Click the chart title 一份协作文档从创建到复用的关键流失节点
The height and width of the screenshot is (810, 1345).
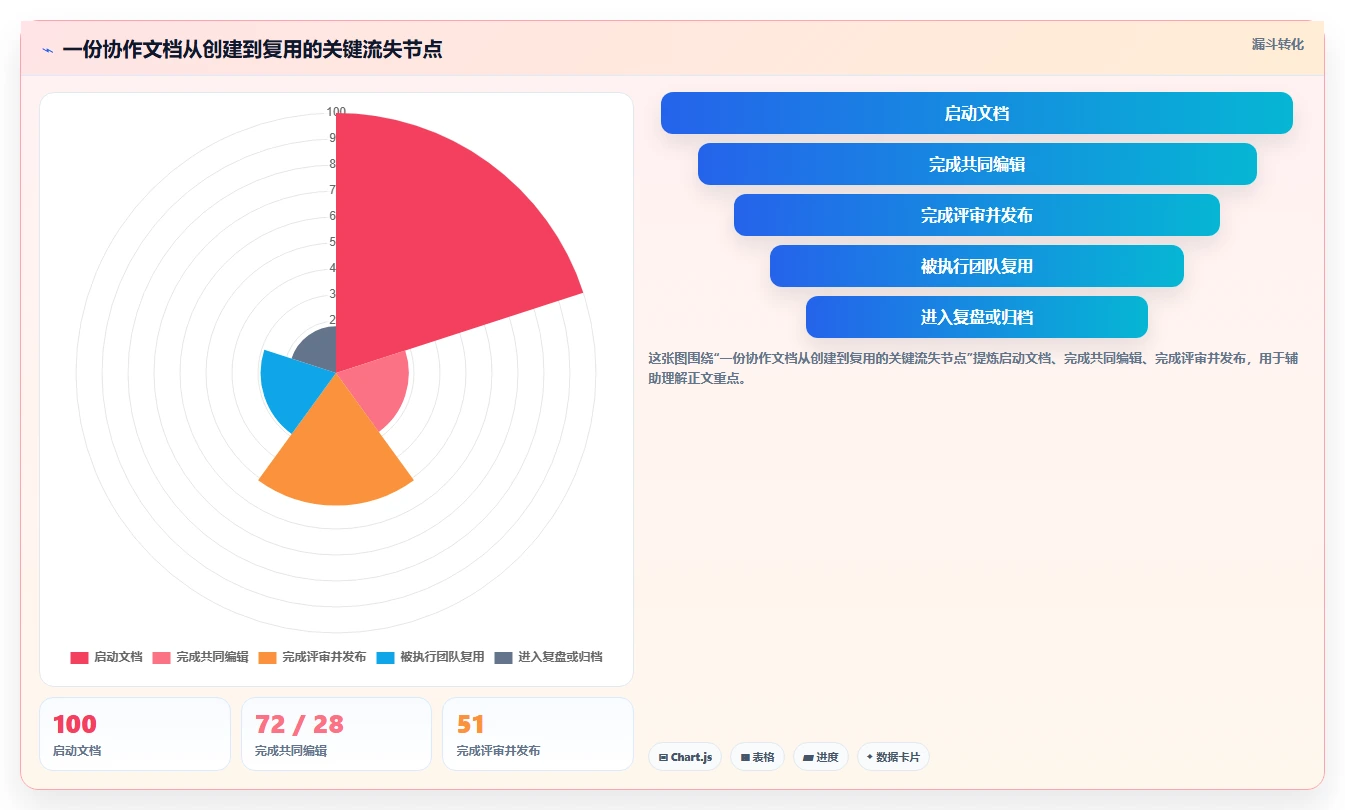click(252, 50)
